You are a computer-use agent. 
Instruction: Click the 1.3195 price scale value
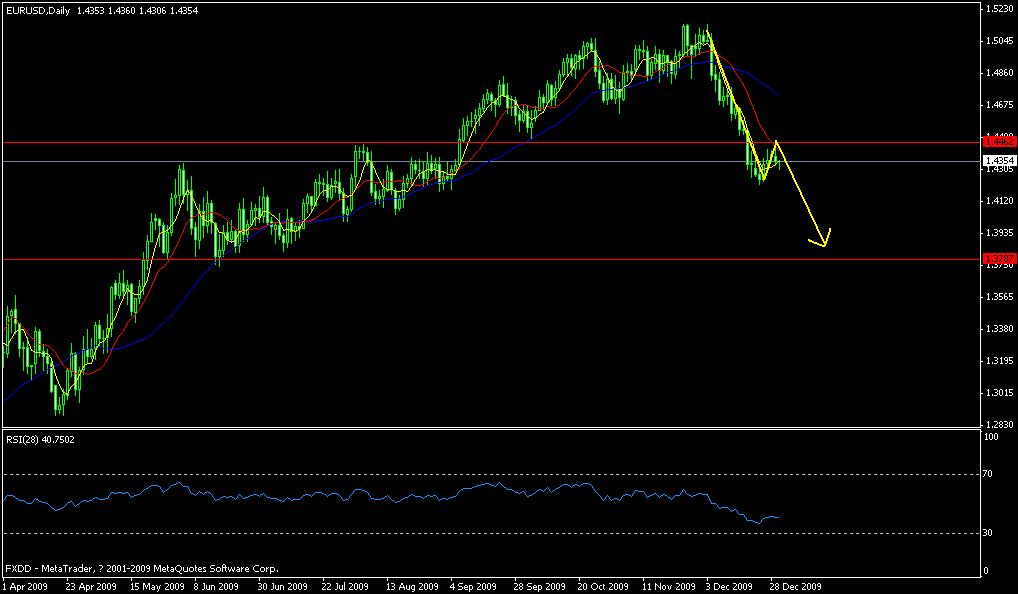(x=1000, y=360)
